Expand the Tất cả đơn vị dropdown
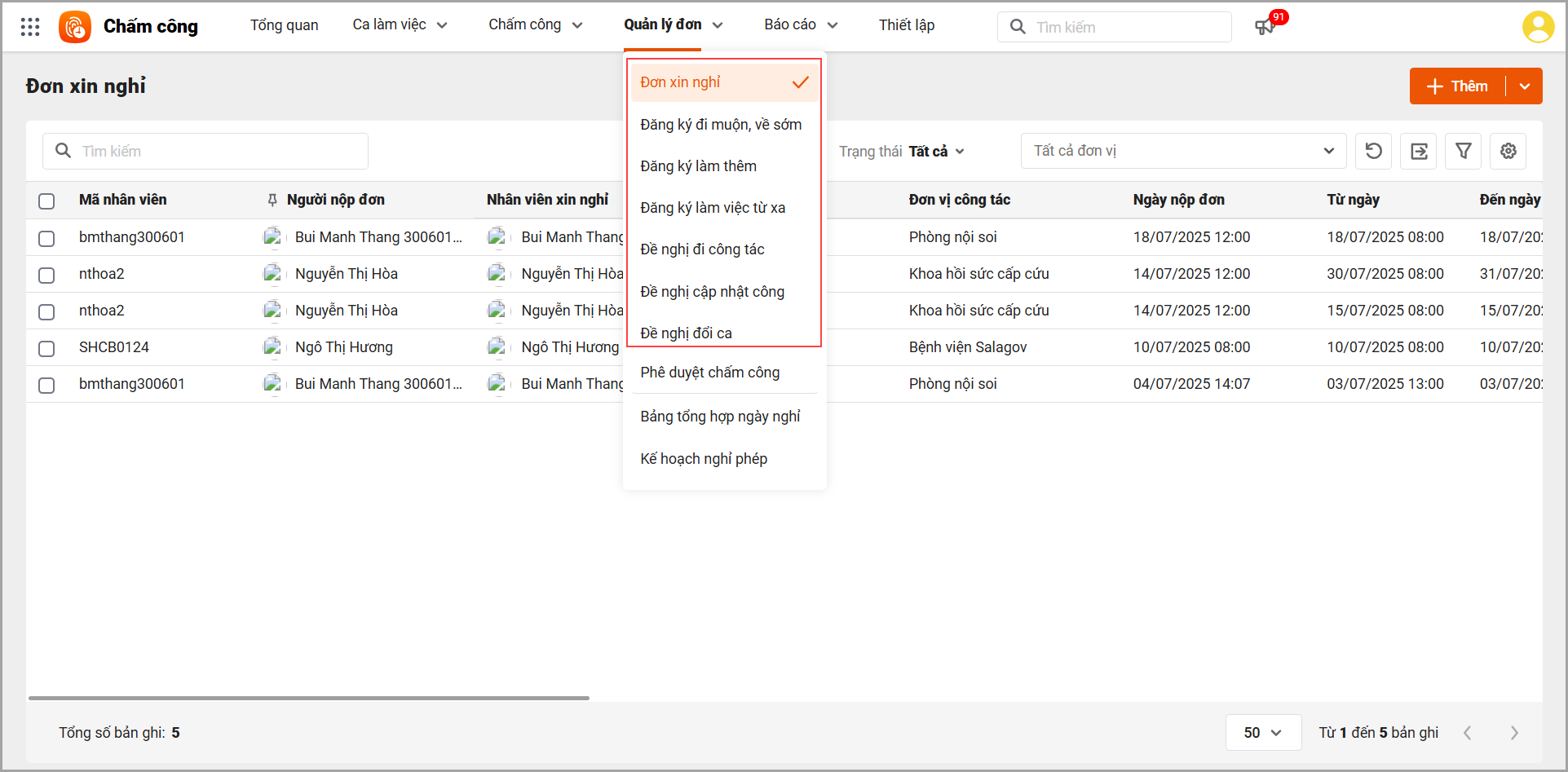The width and height of the screenshot is (1568, 772). click(x=1182, y=151)
